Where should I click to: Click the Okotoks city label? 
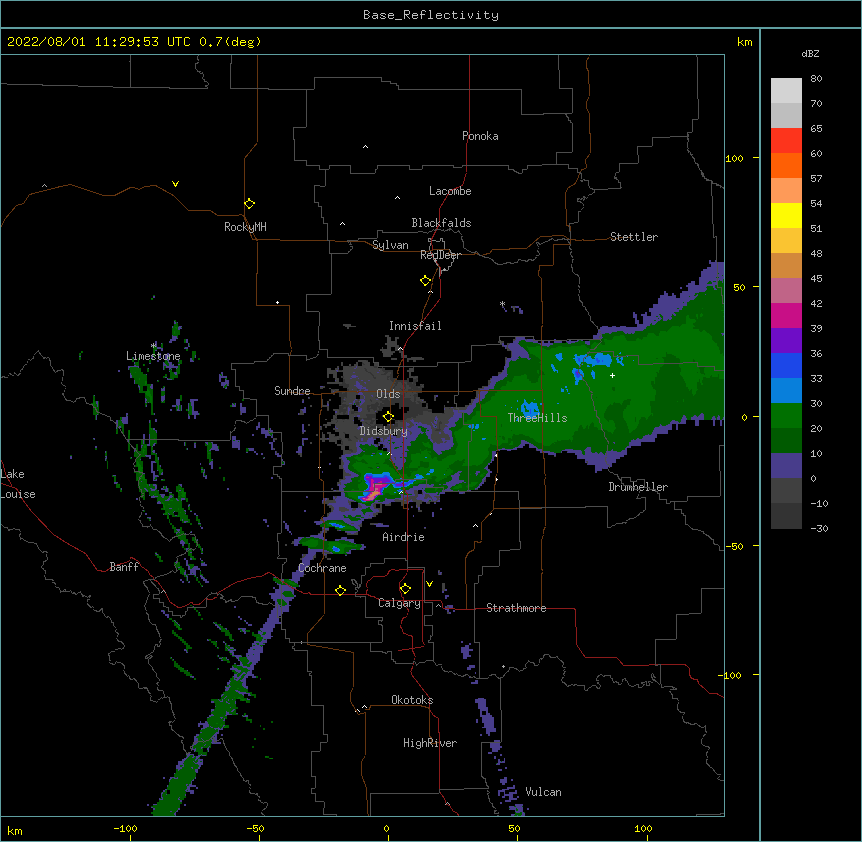tap(412, 700)
